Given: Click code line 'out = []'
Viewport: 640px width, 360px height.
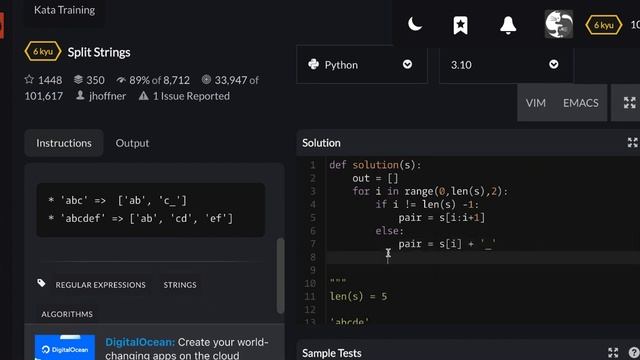Looking at the screenshot, I should tap(375, 178).
